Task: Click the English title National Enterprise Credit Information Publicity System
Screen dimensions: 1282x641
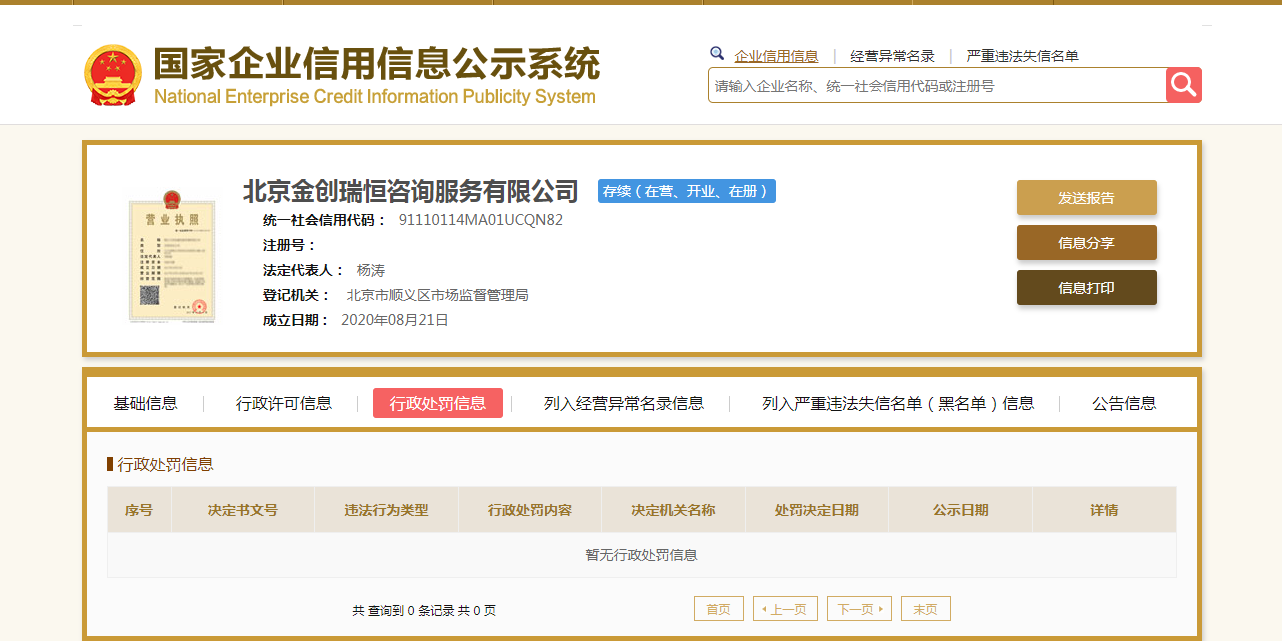Action: coord(375,97)
